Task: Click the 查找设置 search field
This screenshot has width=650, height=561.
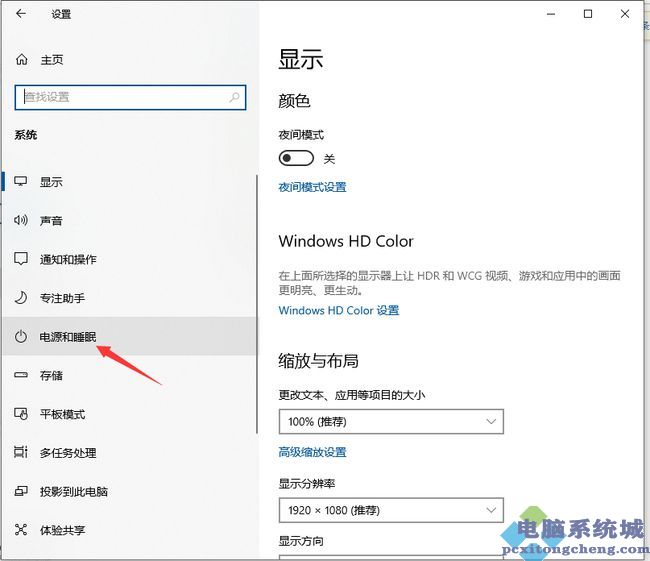Action: coord(130,97)
